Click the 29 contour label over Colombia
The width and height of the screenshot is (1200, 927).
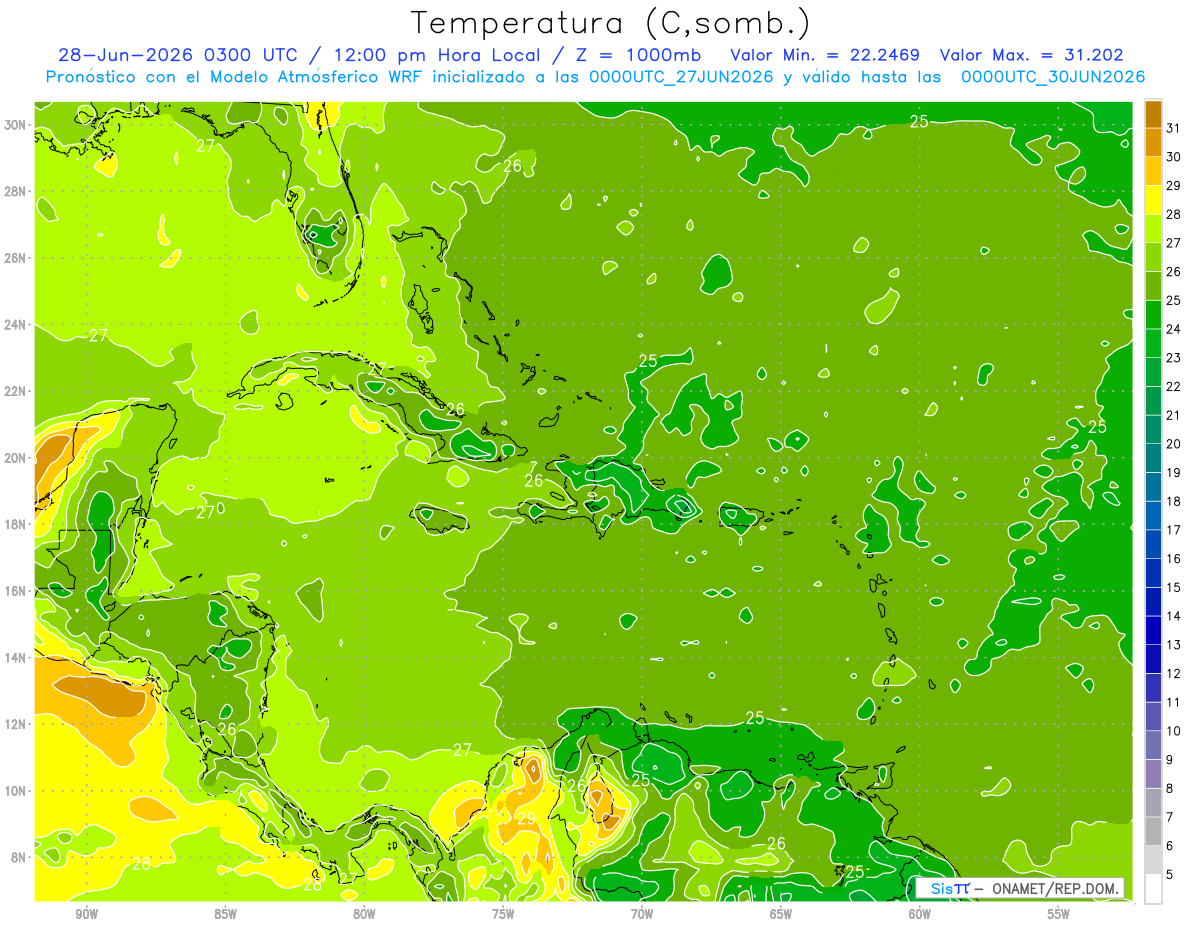click(x=526, y=818)
